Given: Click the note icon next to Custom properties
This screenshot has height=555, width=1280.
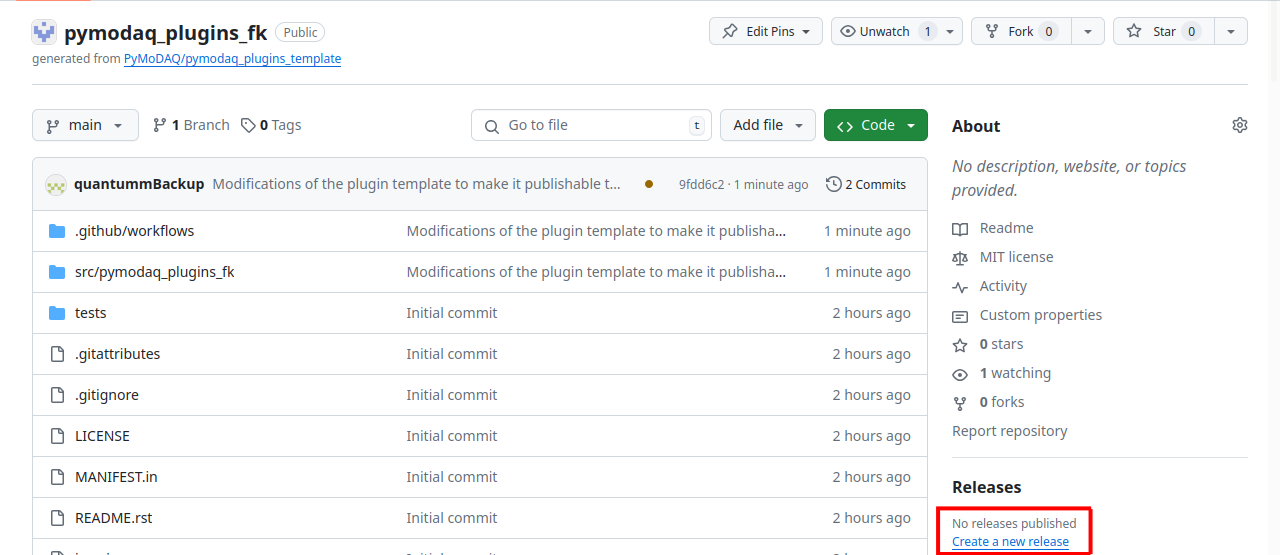Looking at the screenshot, I should pos(960,315).
